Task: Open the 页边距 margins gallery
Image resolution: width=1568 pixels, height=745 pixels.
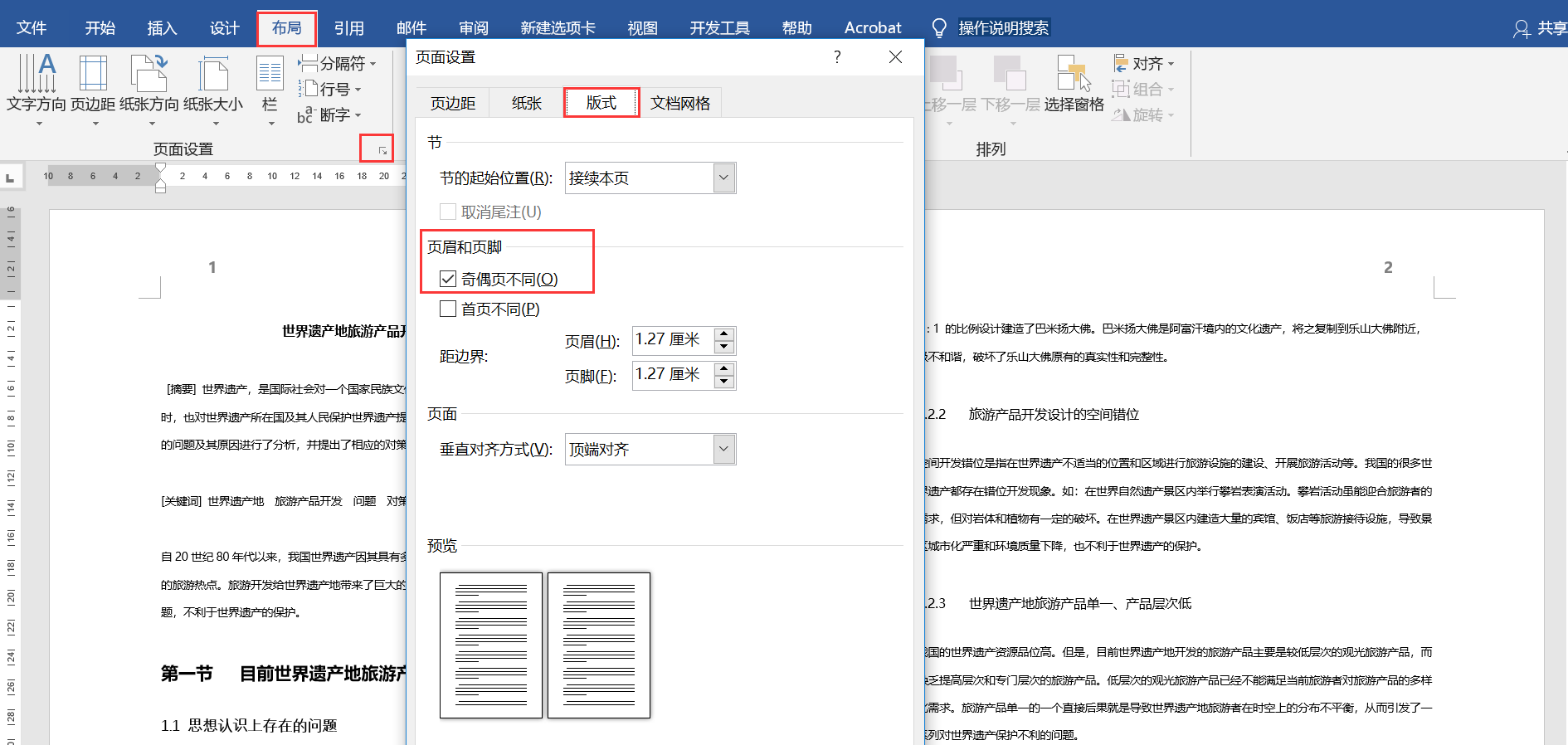Action: click(93, 90)
